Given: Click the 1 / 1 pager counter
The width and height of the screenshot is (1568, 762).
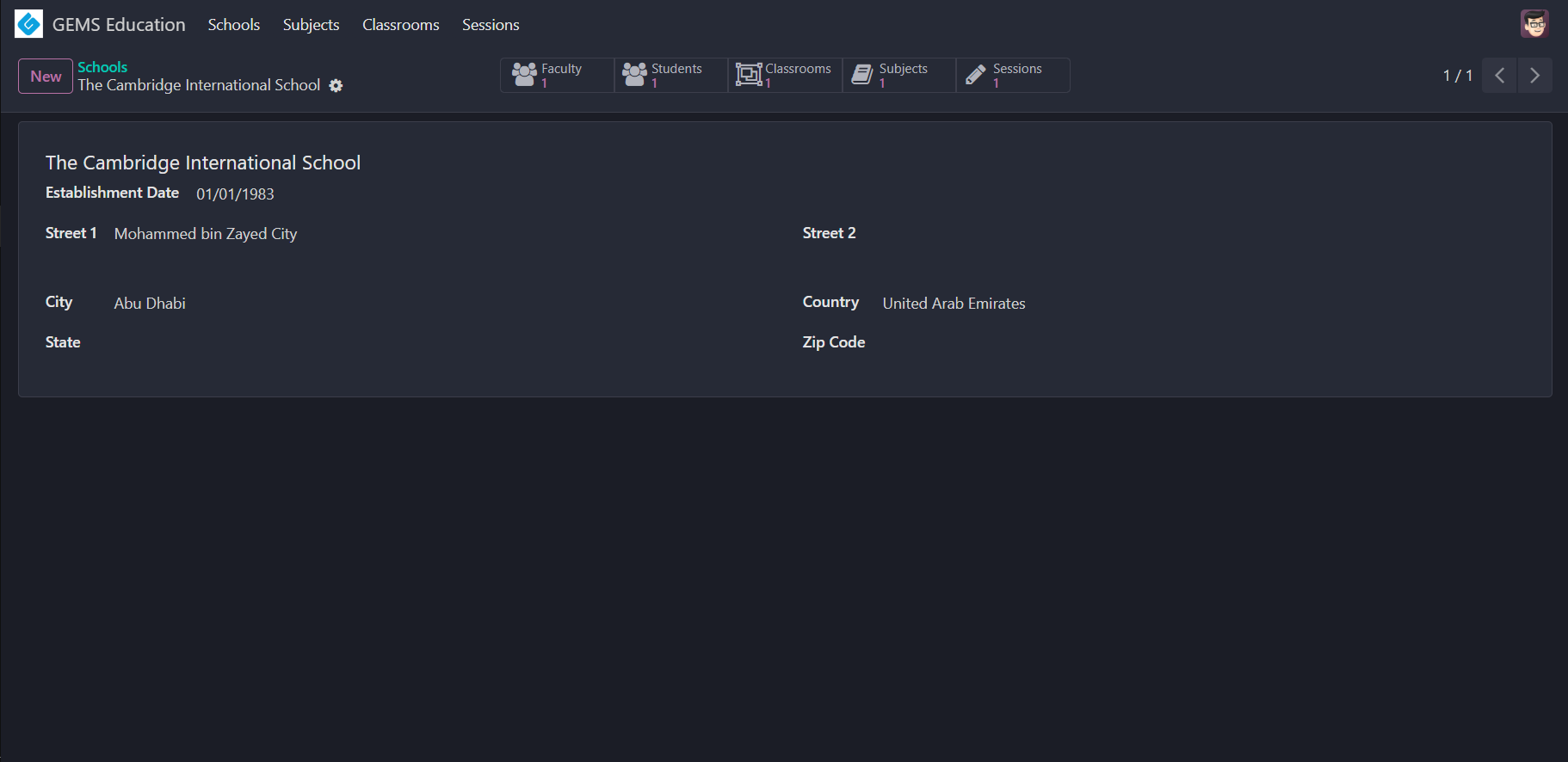Looking at the screenshot, I should tap(1457, 76).
